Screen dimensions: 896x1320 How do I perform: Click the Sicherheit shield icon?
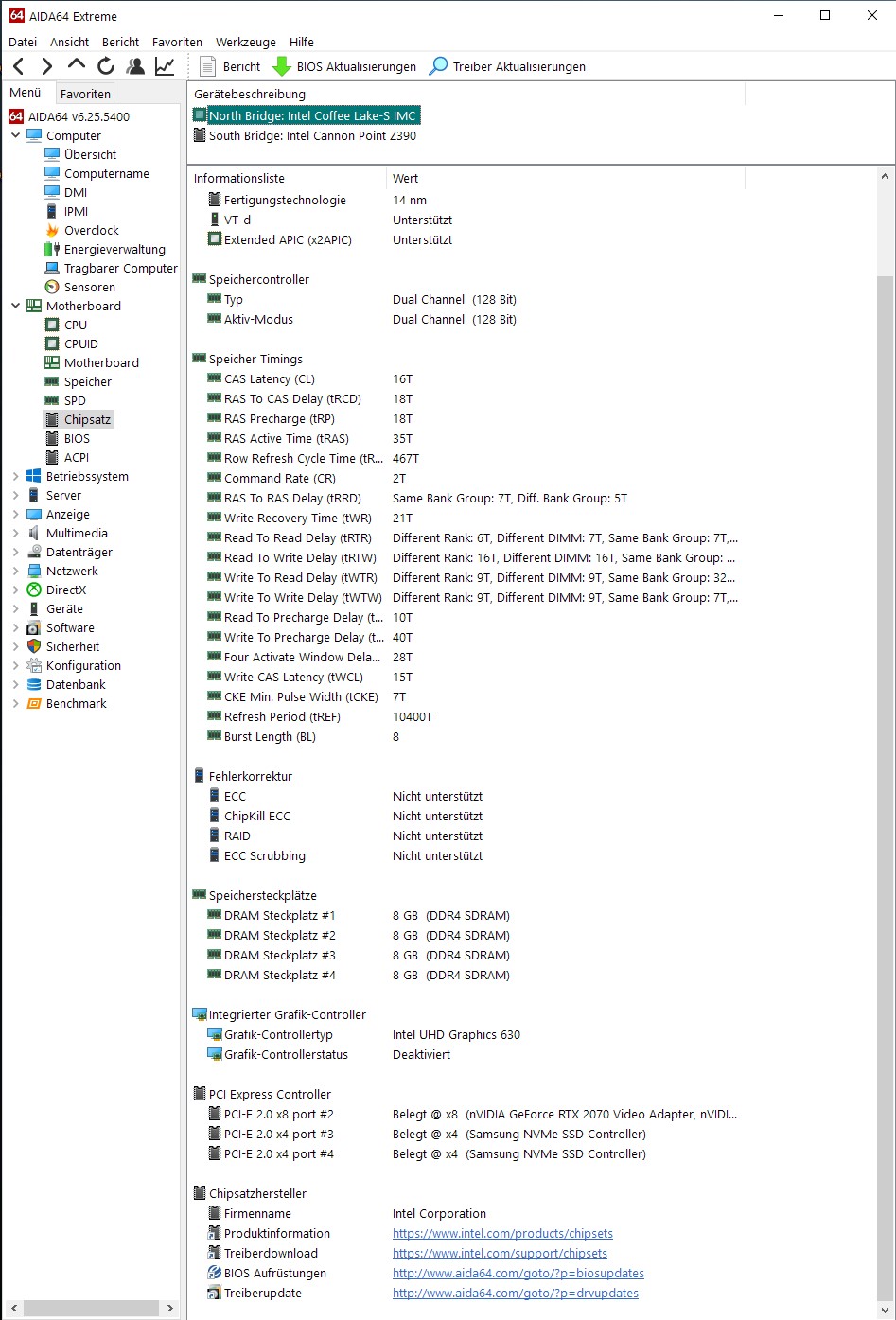34,646
